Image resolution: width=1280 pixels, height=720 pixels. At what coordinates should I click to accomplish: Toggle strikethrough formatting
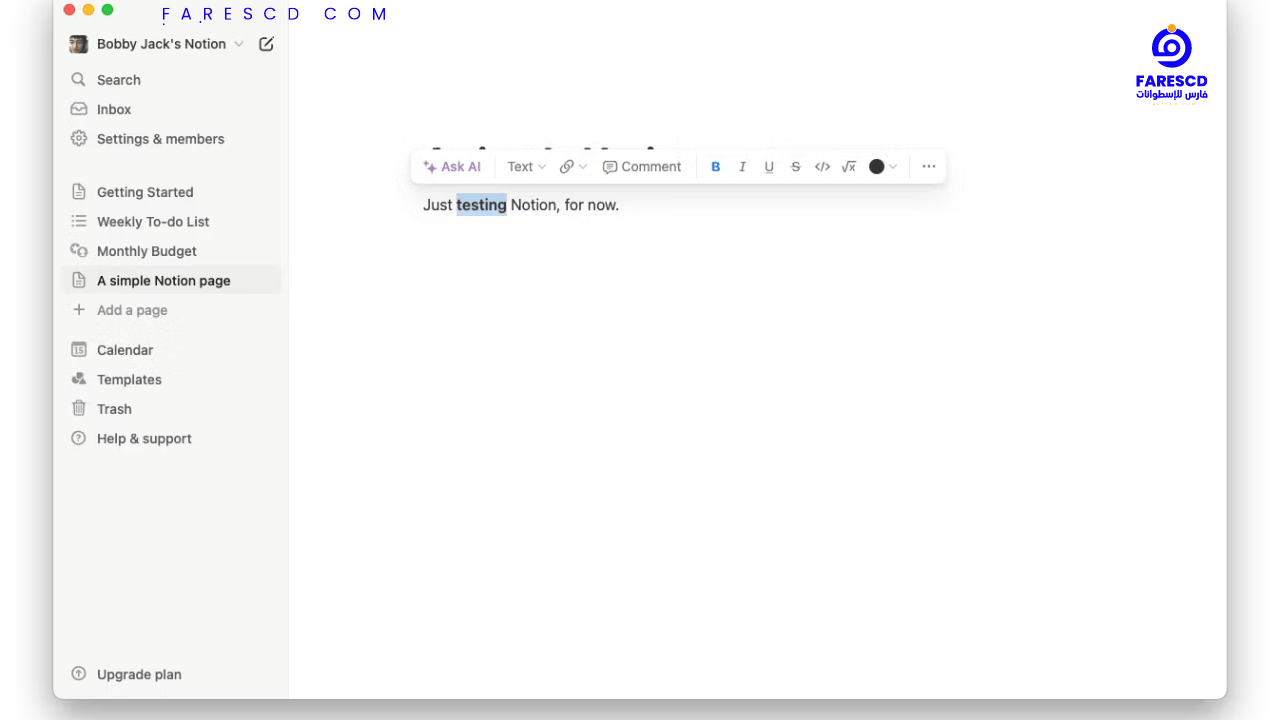click(x=796, y=167)
